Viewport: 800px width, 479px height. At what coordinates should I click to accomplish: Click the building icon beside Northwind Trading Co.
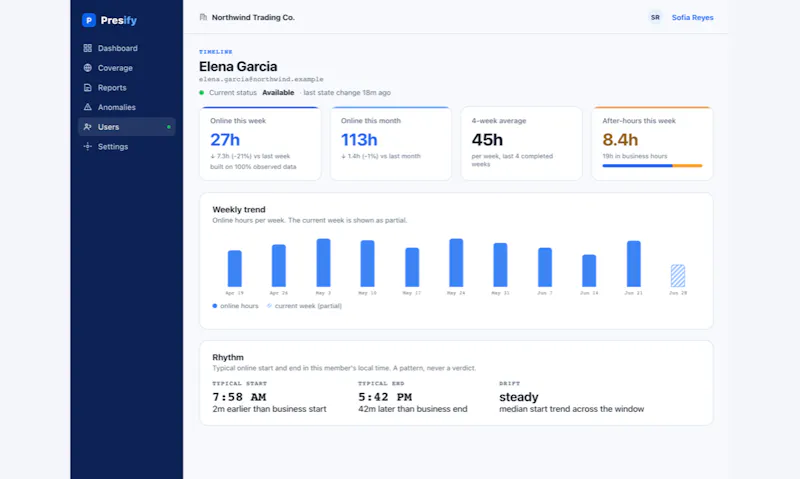[203, 17]
